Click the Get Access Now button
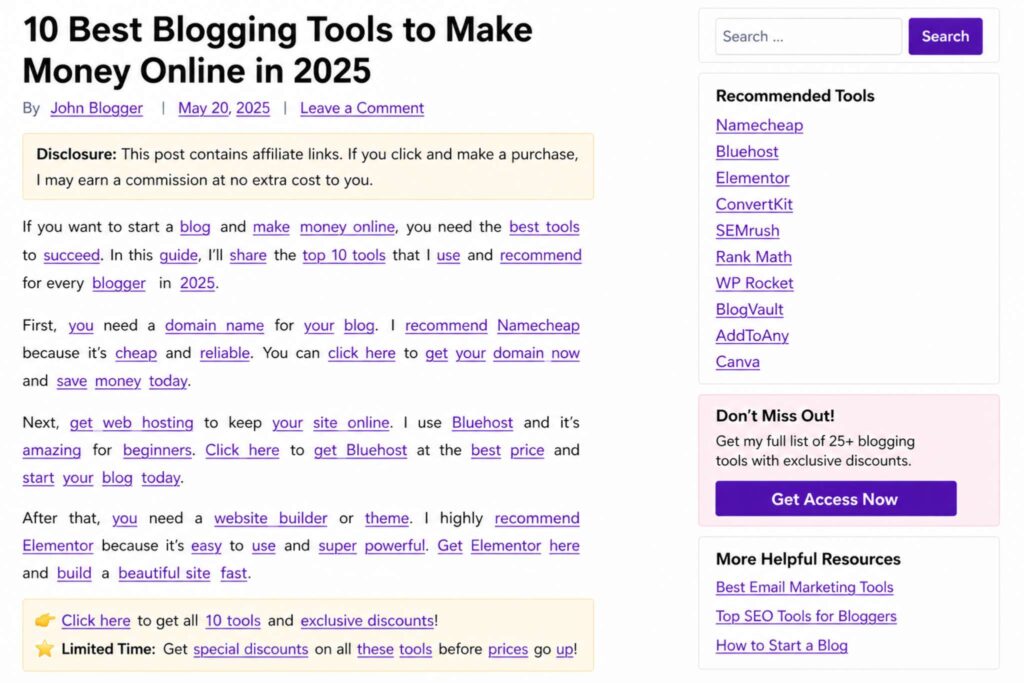The image size is (1024, 683). pos(834,498)
